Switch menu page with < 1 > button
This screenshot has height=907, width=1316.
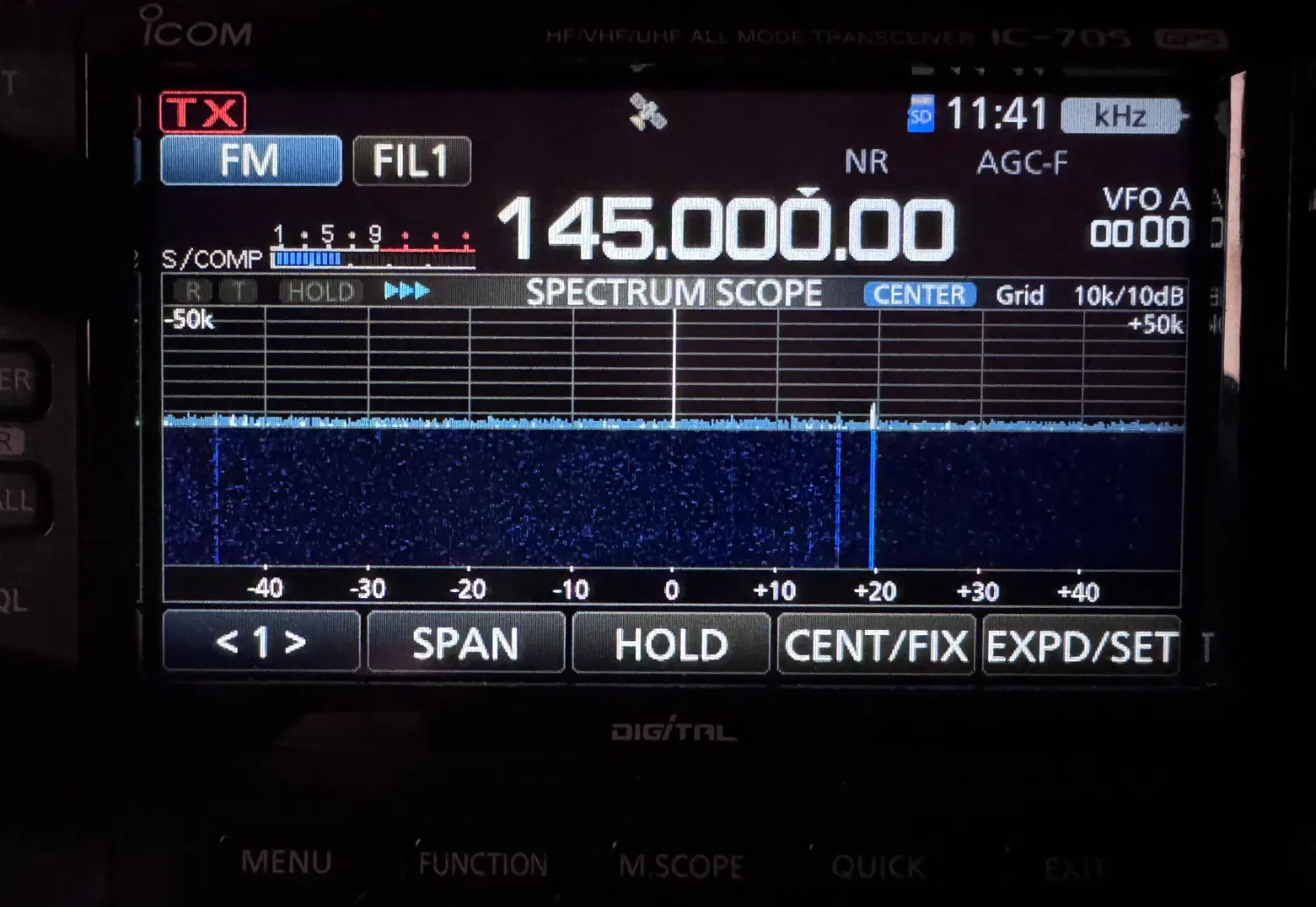click(x=261, y=643)
